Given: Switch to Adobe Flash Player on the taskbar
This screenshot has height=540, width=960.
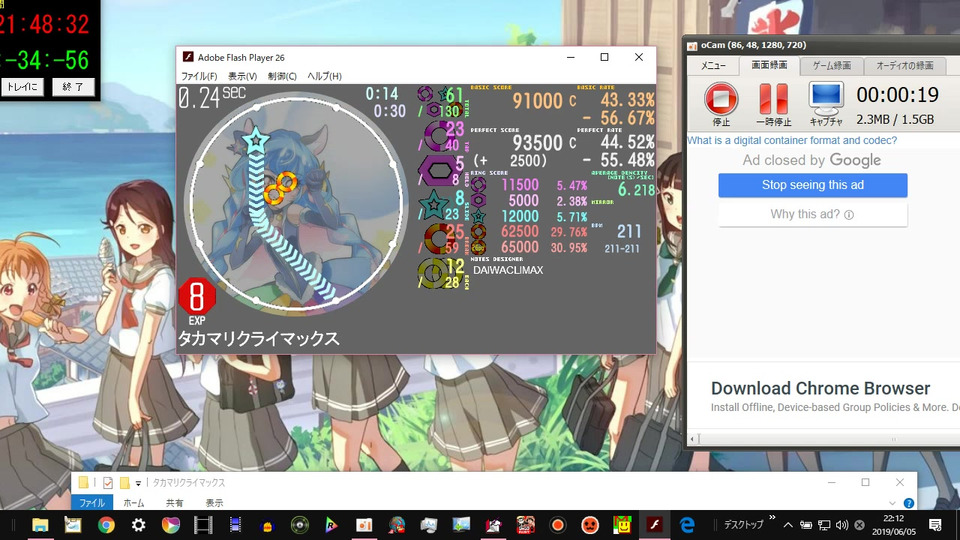Looking at the screenshot, I should 654,525.
